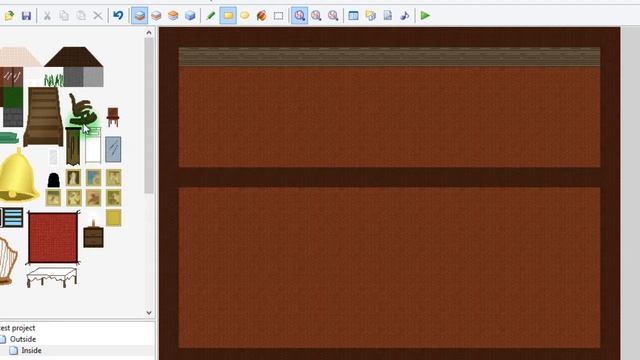Image resolution: width=640 pixels, height=360 pixels.
Task: Pick the golden bell tile
Action: coord(17,176)
